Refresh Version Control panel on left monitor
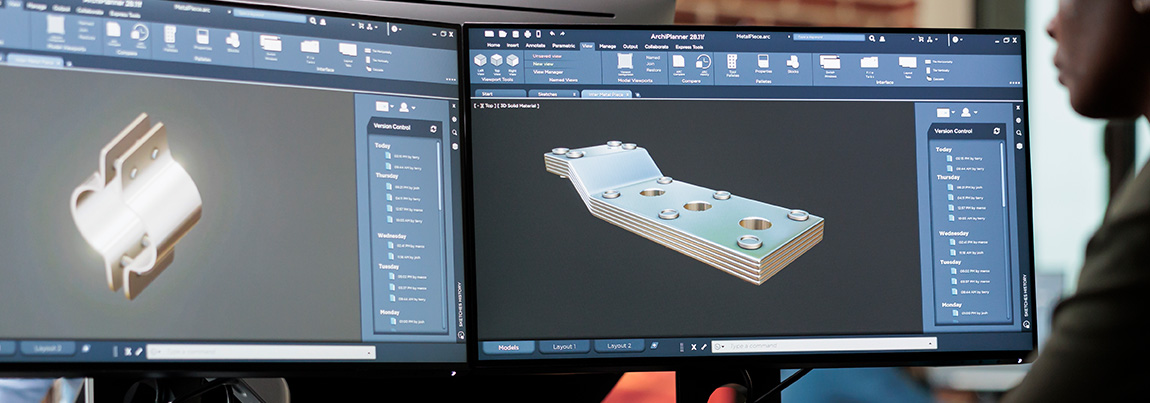 pos(434,128)
